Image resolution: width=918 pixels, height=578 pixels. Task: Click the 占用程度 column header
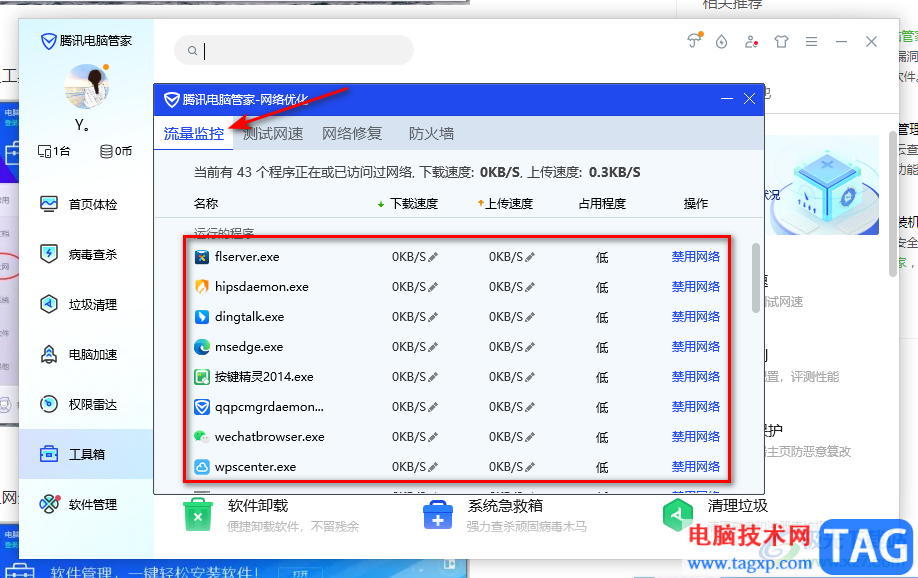pos(602,204)
